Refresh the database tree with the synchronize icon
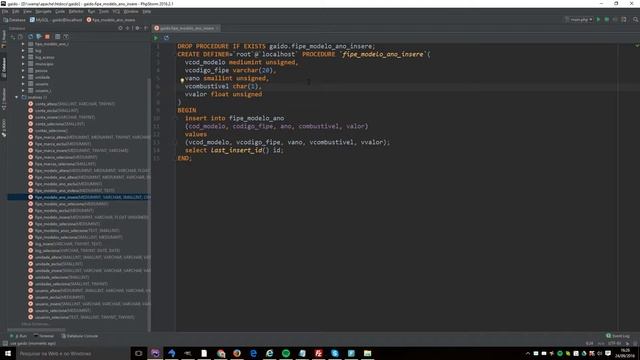This screenshot has width=640, height=360. tap(30, 37)
